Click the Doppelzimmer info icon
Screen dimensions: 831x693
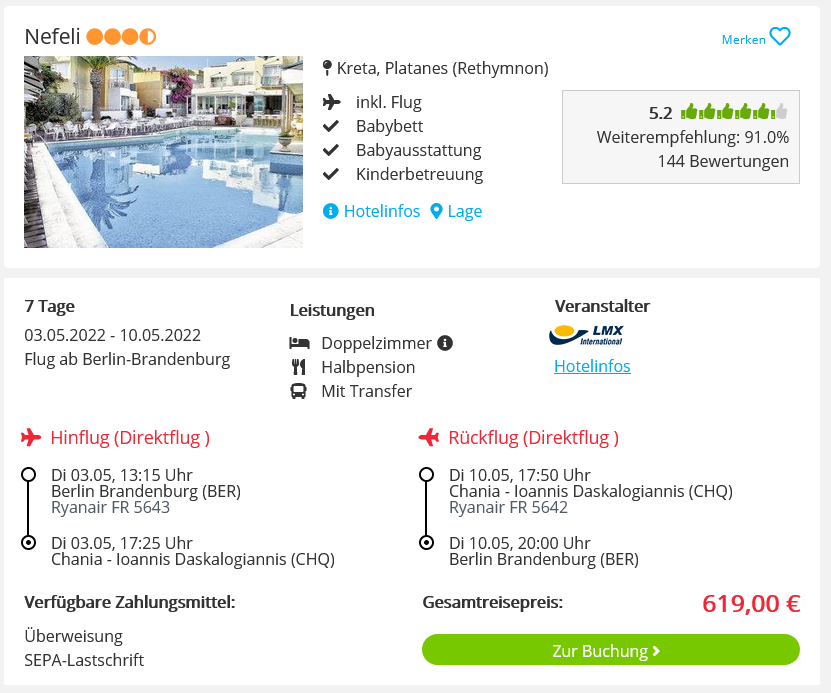445,343
